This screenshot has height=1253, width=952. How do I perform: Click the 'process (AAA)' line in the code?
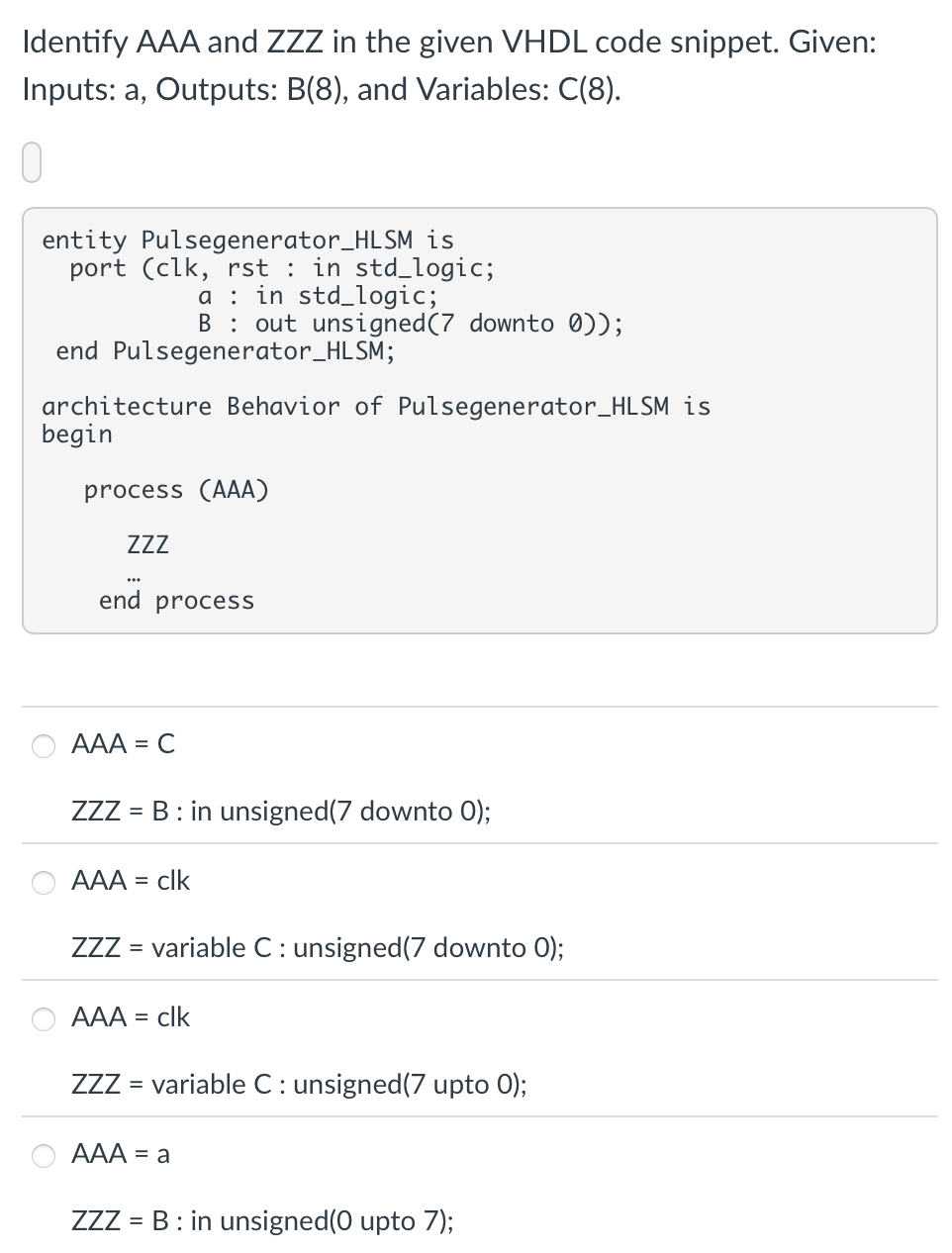(175, 489)
